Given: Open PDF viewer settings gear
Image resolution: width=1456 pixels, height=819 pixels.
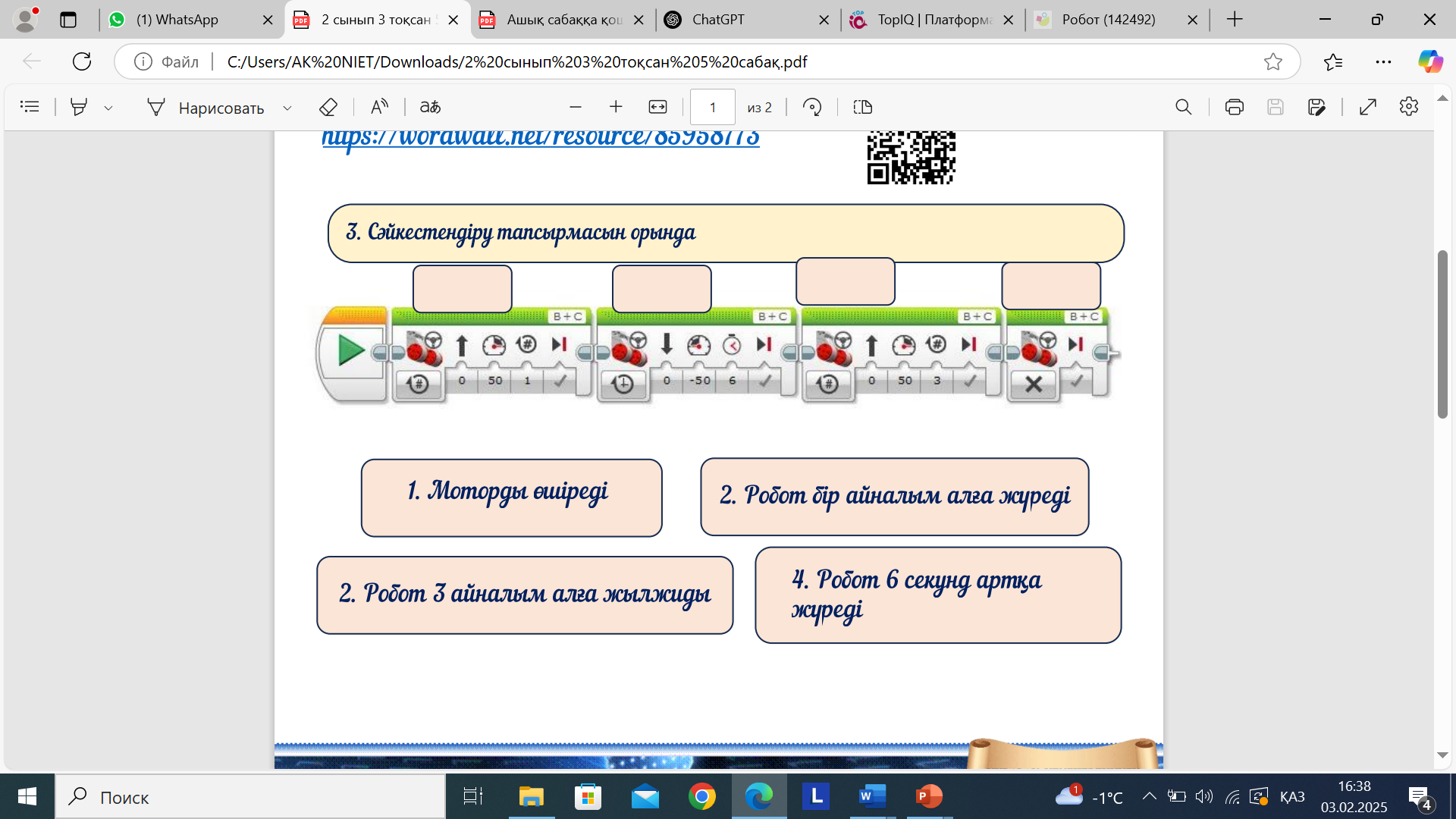Looking at the screenshot, I should [1408, 107].
